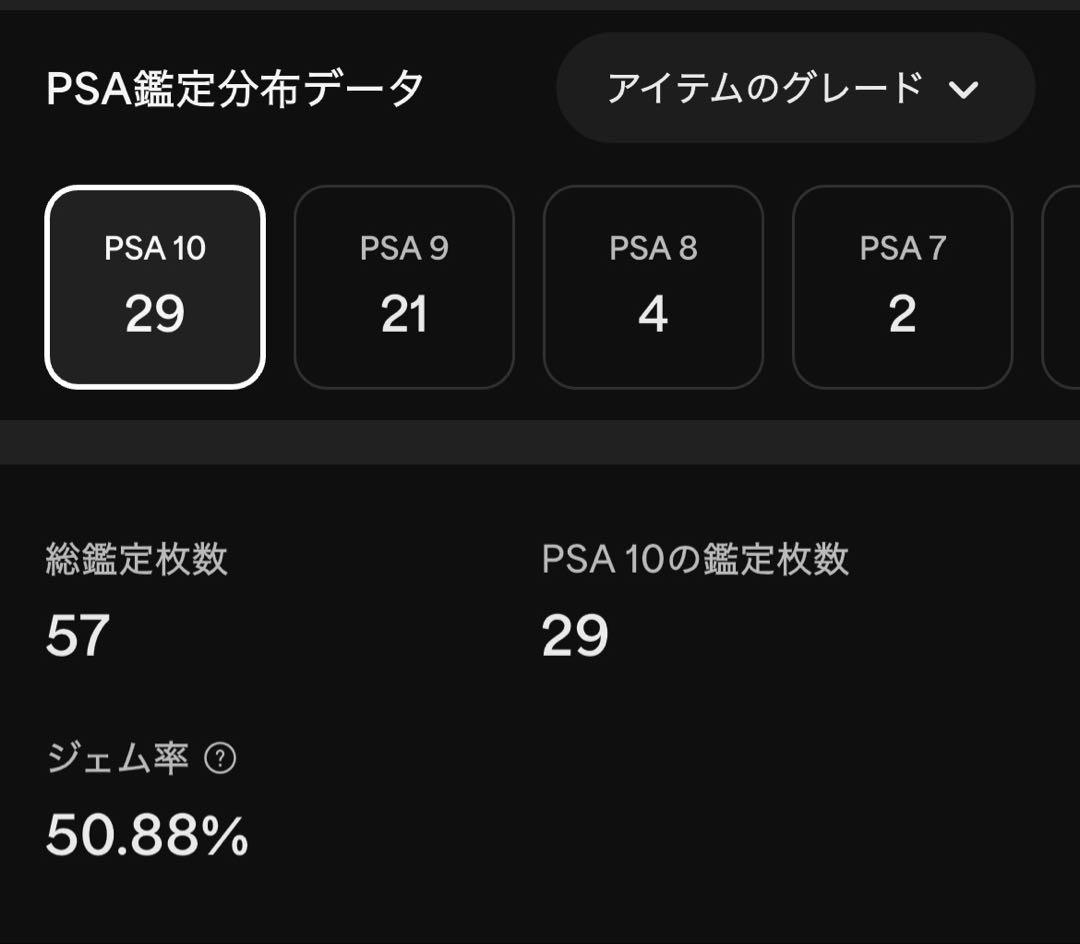Open the partially visible grade chip on right

coord(1065,284)
